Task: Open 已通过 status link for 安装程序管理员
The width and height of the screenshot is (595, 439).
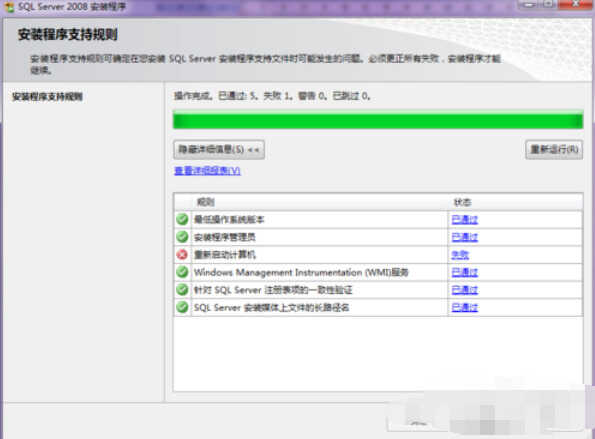Action: [464, 237]
